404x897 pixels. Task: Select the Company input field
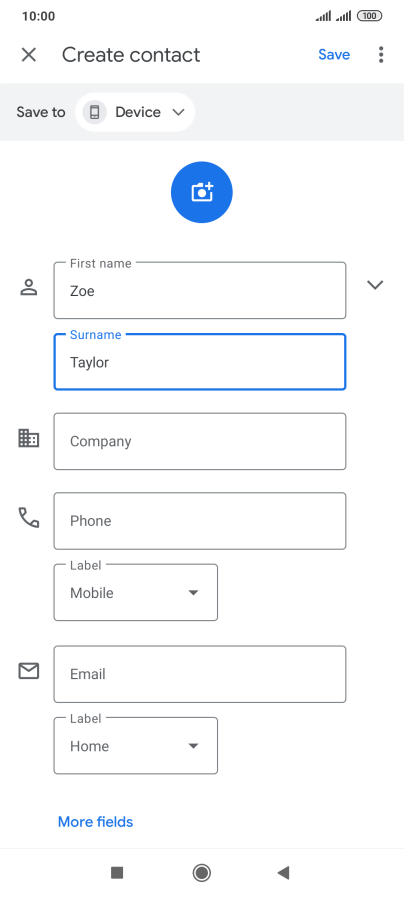coord(200,441)
